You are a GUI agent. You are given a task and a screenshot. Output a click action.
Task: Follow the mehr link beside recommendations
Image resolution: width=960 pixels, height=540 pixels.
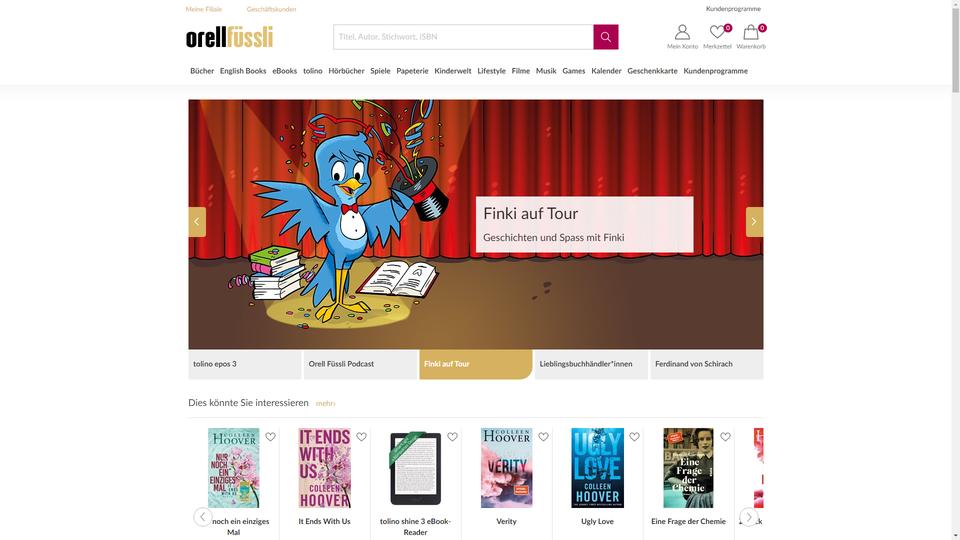click(325, 403)
